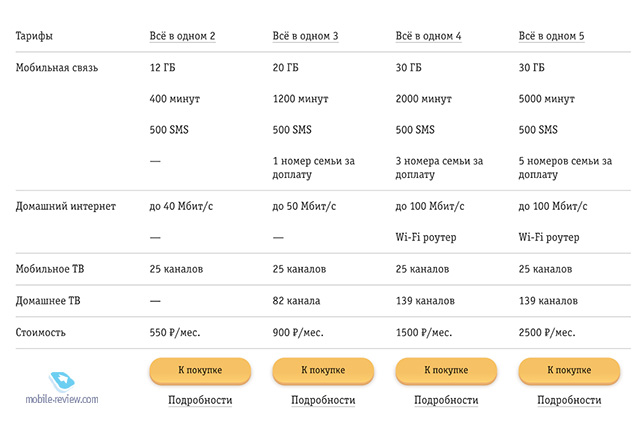This screenshot has height=433, width=640.
Task: Open Подробности under Всё в одном 4
Action: click(x=446, y=400)
